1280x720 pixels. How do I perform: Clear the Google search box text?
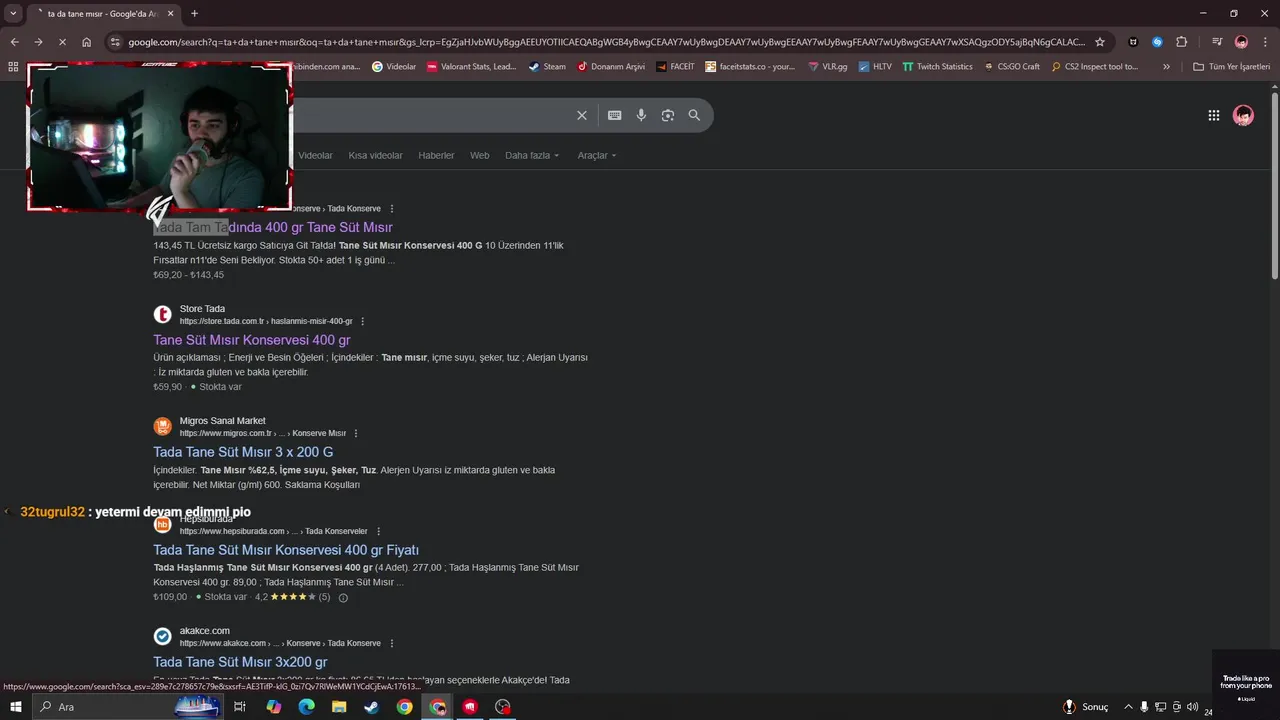click(x=582, y=115)
